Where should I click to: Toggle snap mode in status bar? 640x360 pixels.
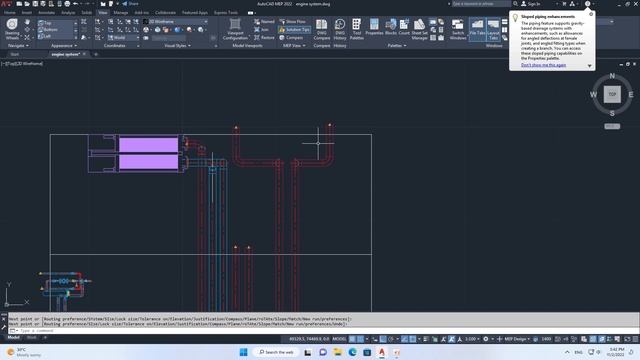tap(360, 339)
